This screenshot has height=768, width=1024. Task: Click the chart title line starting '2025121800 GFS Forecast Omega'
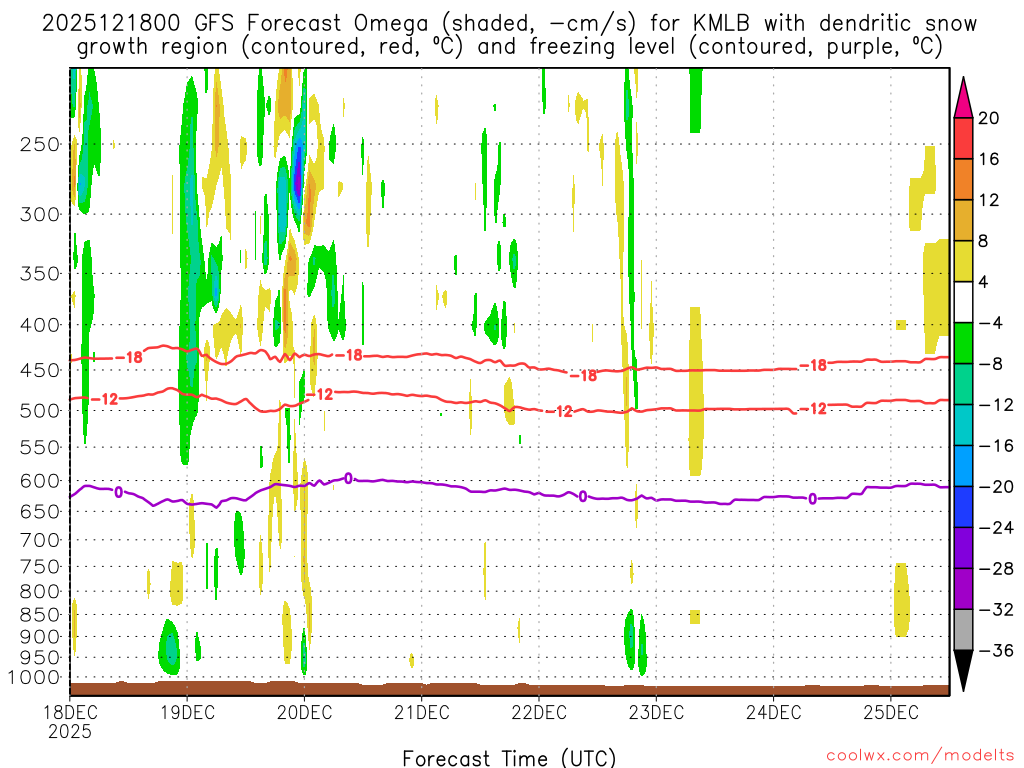click(x=509, y=24)
